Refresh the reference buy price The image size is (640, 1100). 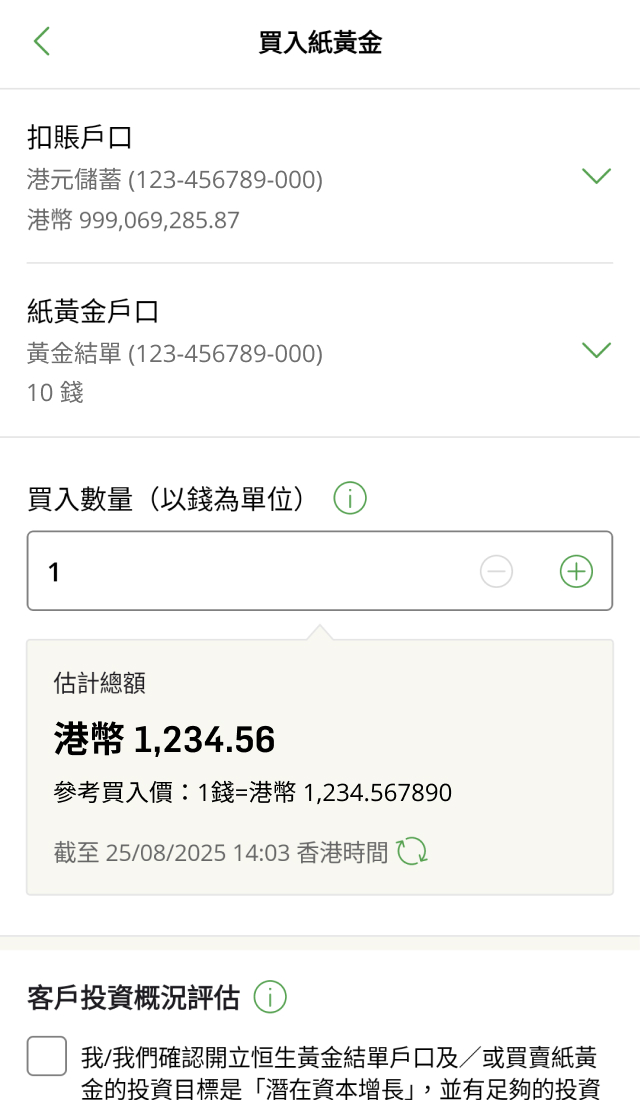(x=412, y=852)
